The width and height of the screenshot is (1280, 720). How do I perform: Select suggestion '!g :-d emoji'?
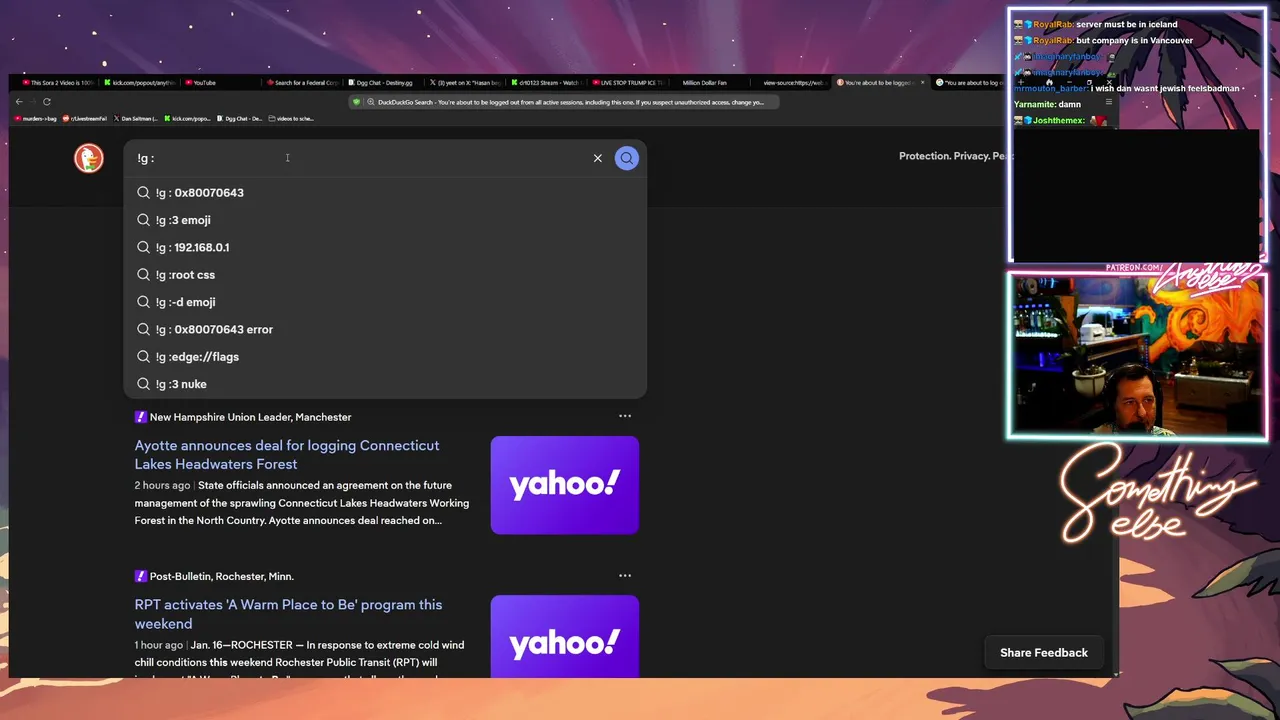coord(385,302)
